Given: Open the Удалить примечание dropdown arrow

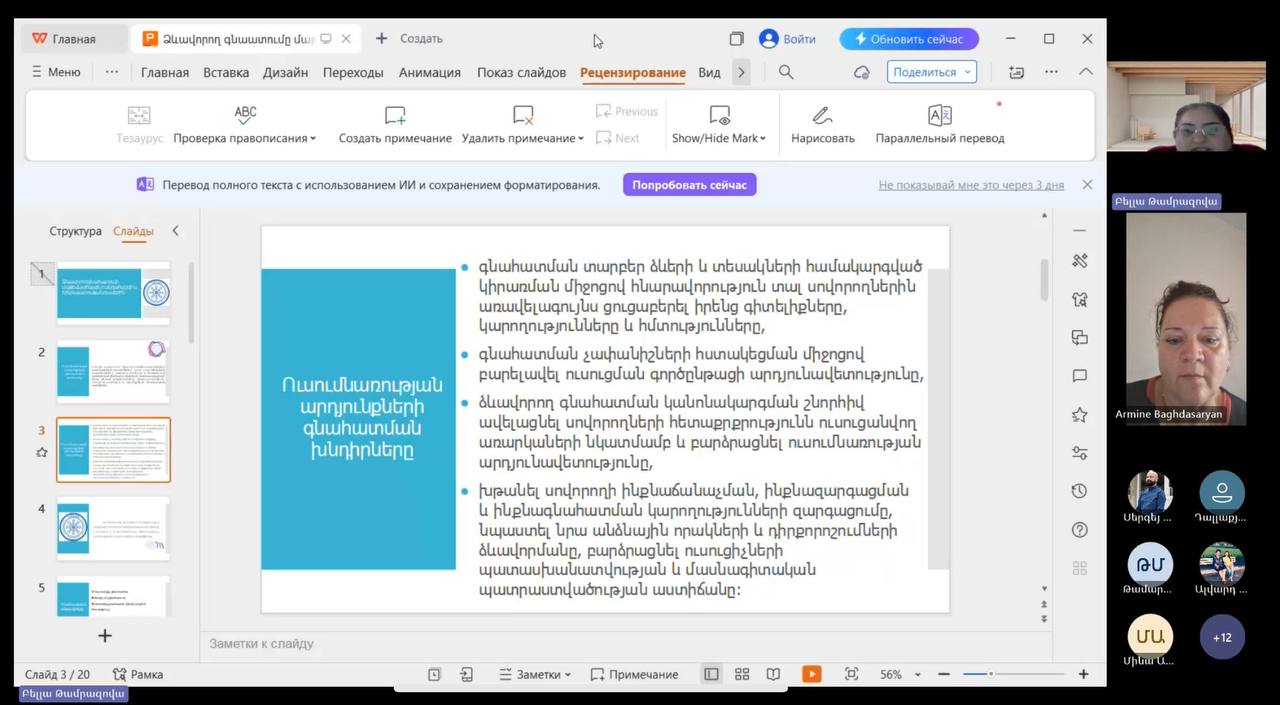Looking at the screenshot, I should pos(581,139).
